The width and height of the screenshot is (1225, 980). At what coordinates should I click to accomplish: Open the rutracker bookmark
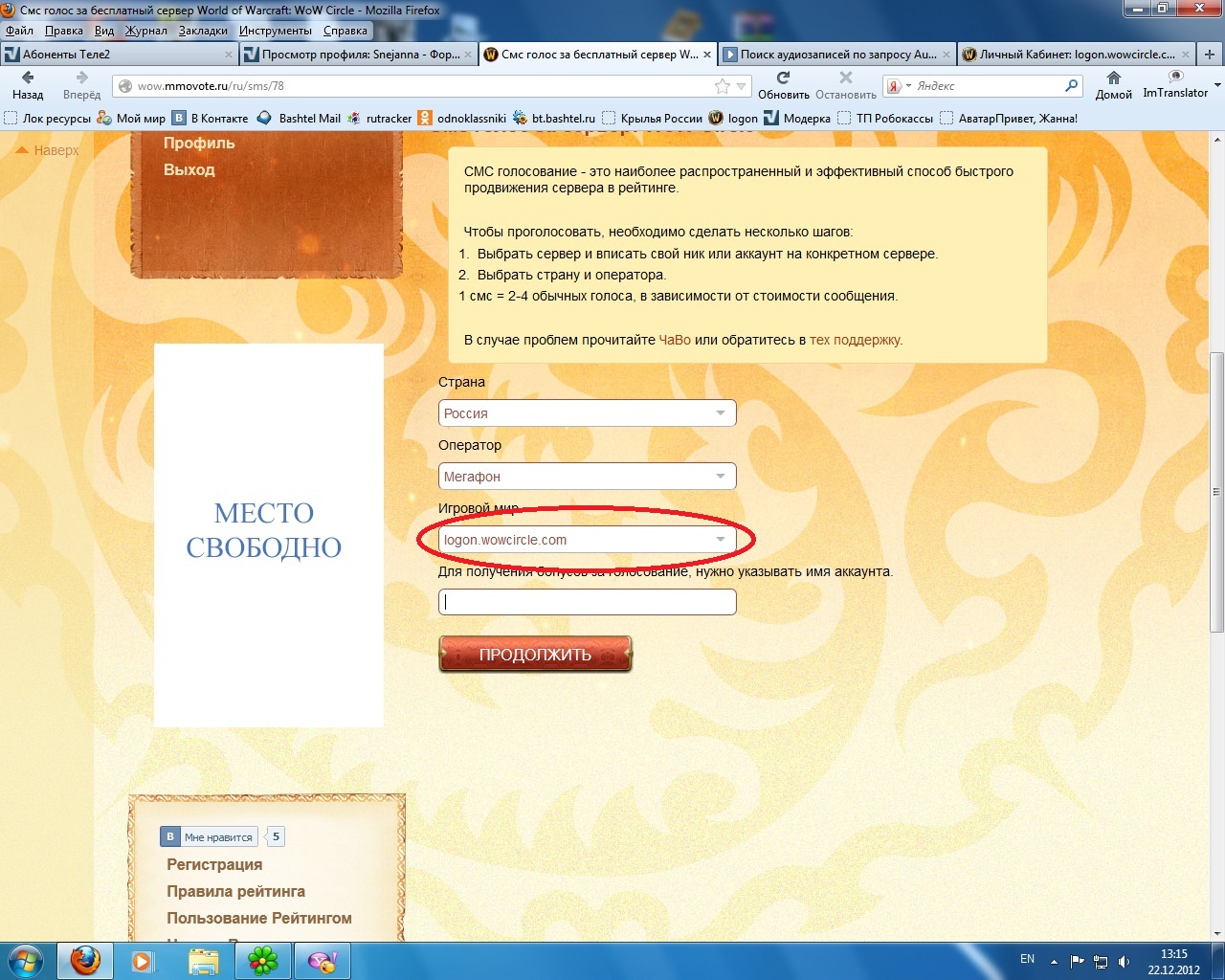(379, 119)
